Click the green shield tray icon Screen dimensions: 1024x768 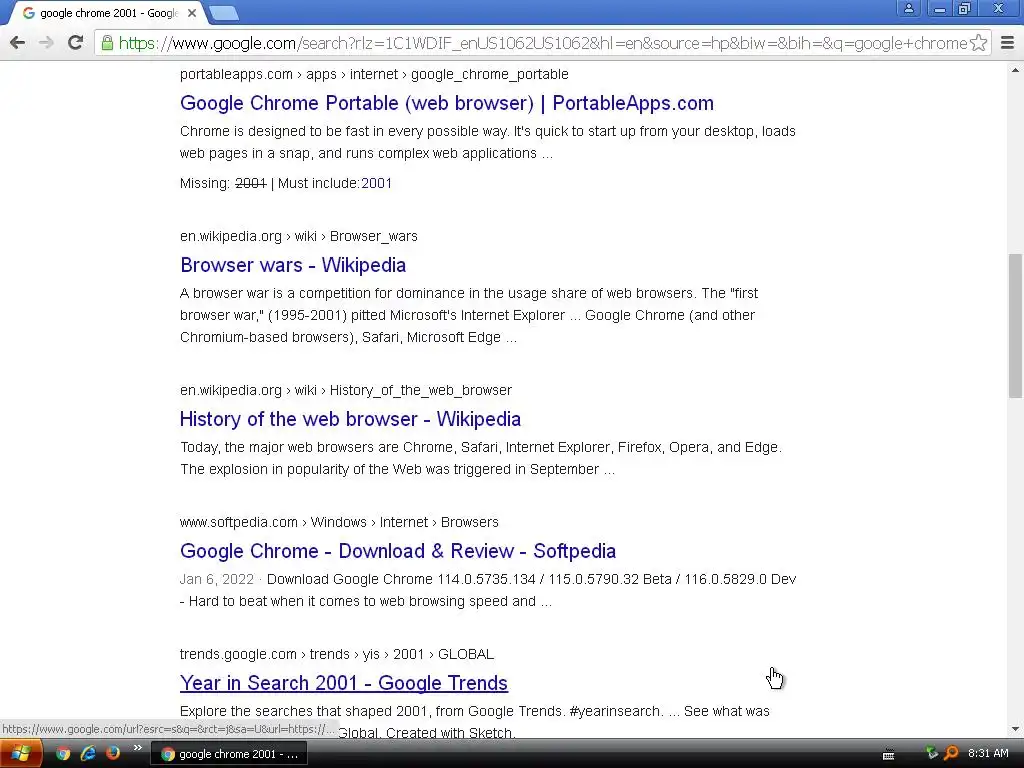pyautogui.click(x=932, y=754)
